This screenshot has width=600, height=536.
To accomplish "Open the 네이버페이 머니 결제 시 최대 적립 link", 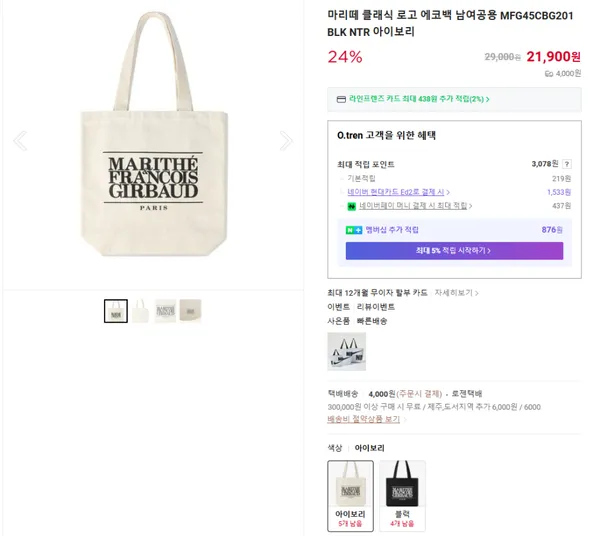I will click(x=410, y=206).
